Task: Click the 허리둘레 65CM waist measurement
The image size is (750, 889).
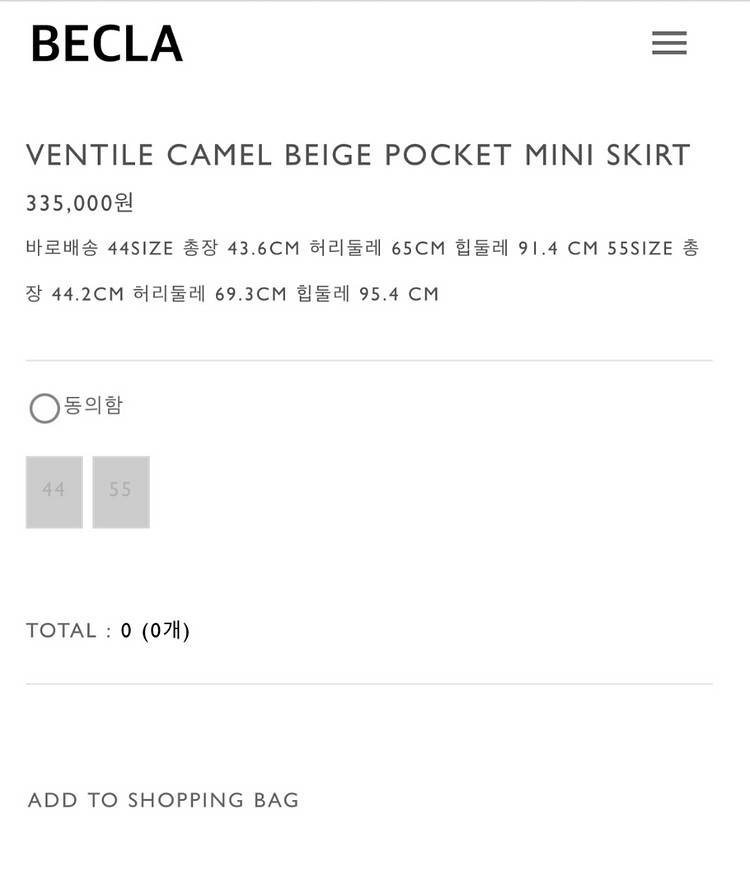Action: [378, 248]
